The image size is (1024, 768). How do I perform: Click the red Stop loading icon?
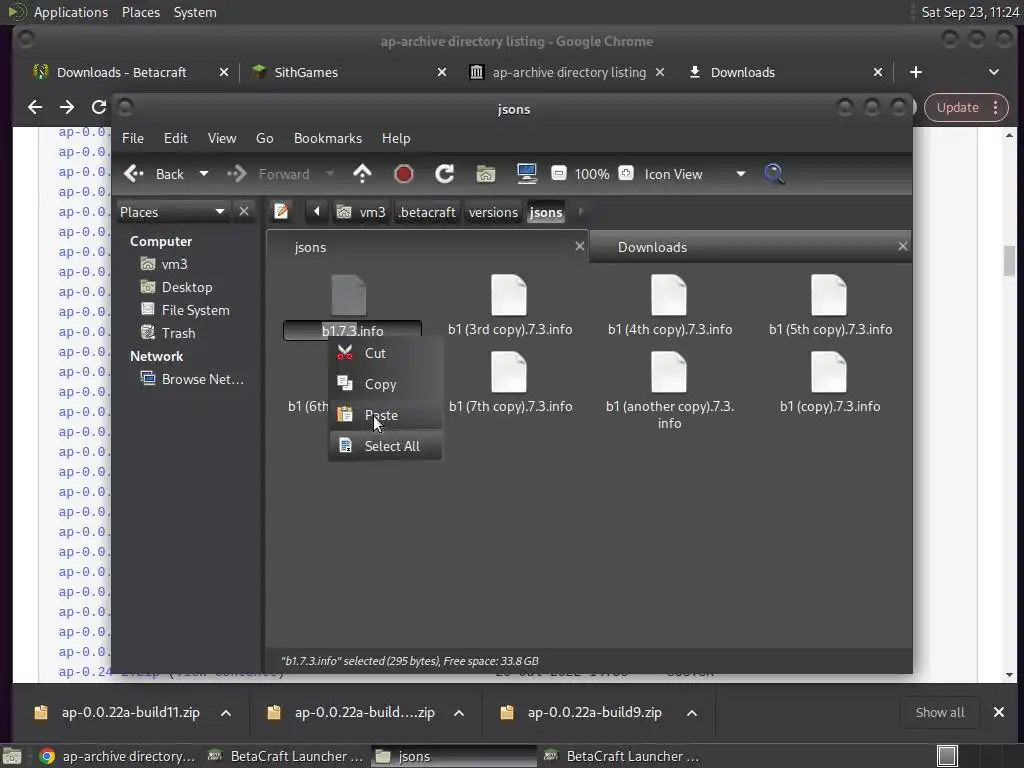tap(404, 174)
